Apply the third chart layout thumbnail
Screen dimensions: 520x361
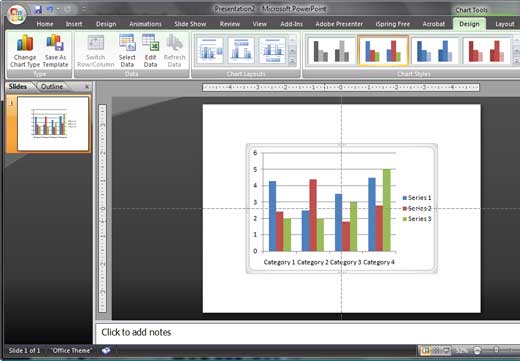272,50
